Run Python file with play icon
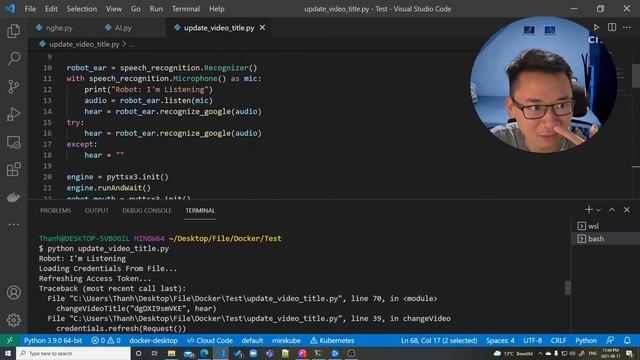The height and width of the screenshot is (360, 640). 596,27
